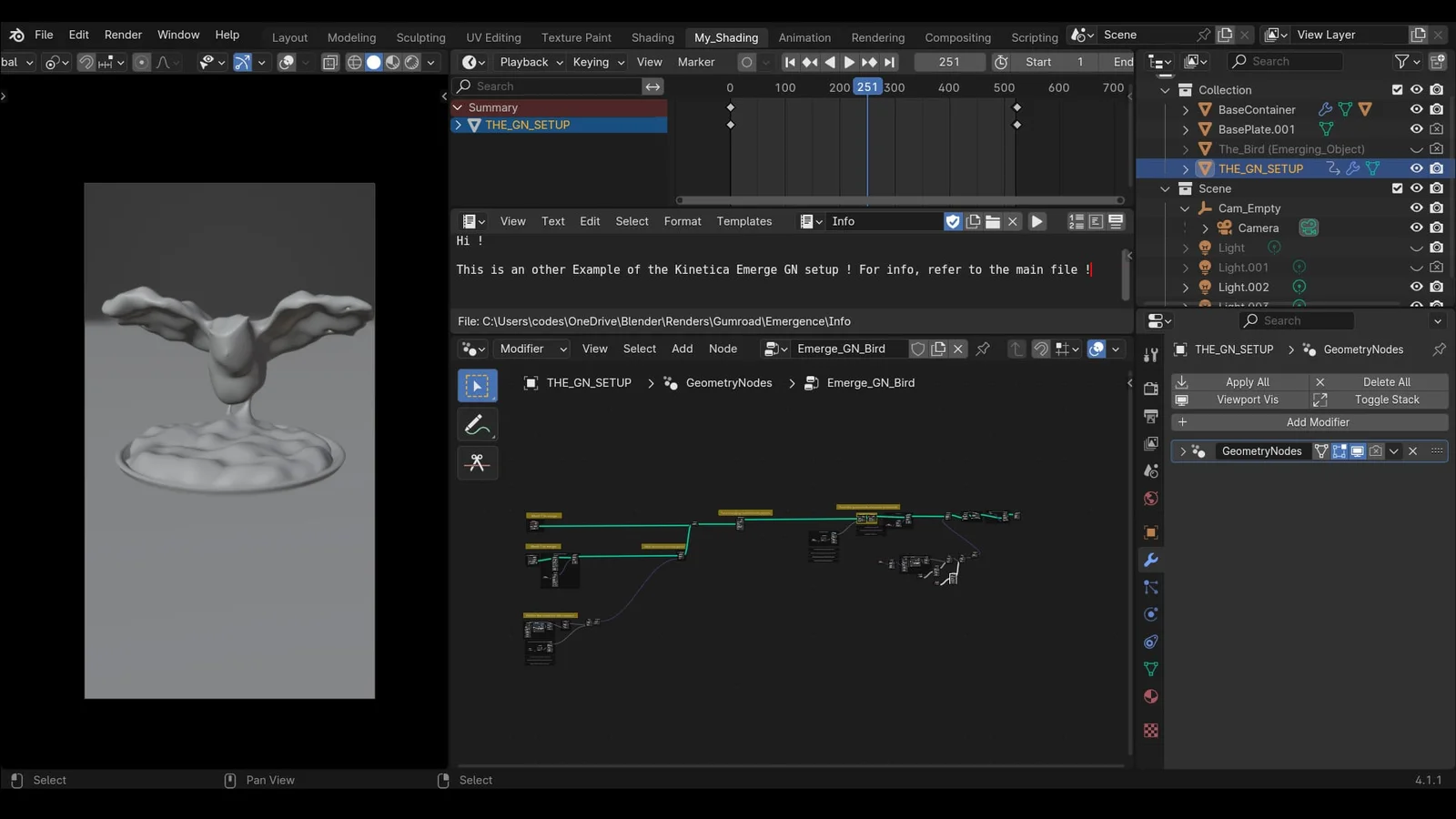Screen dimensions: 1456x819
Task: Expand the BaseContainer collection entry
Action: coord(1185,109)
